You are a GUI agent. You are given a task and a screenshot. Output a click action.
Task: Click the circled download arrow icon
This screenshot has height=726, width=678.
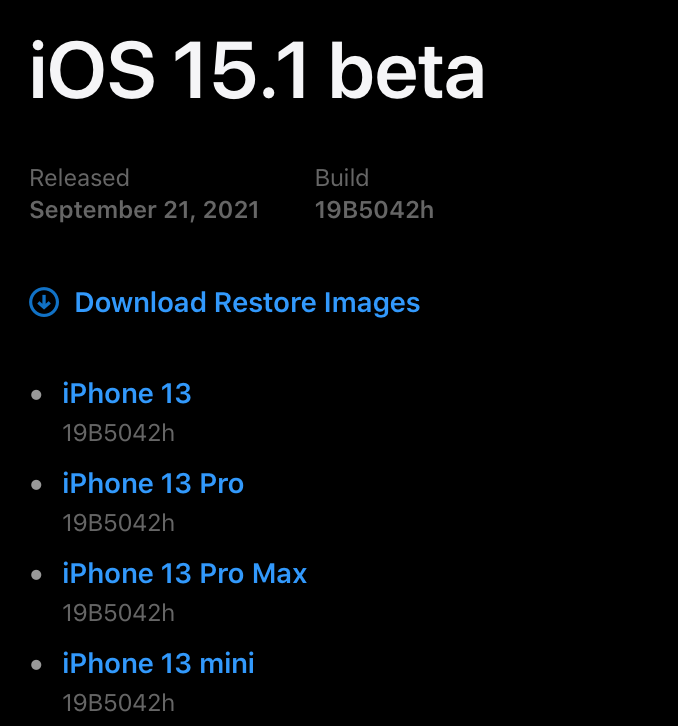44,302
